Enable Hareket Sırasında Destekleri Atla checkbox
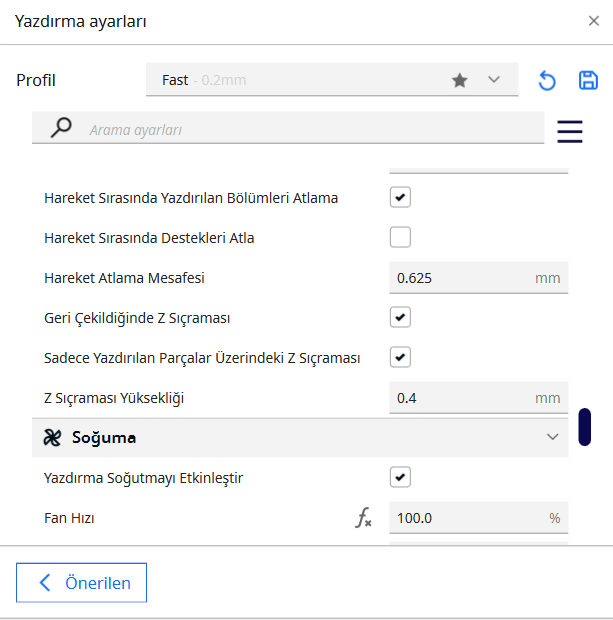The width and height of the screenshot is (613, 620). 400,238
